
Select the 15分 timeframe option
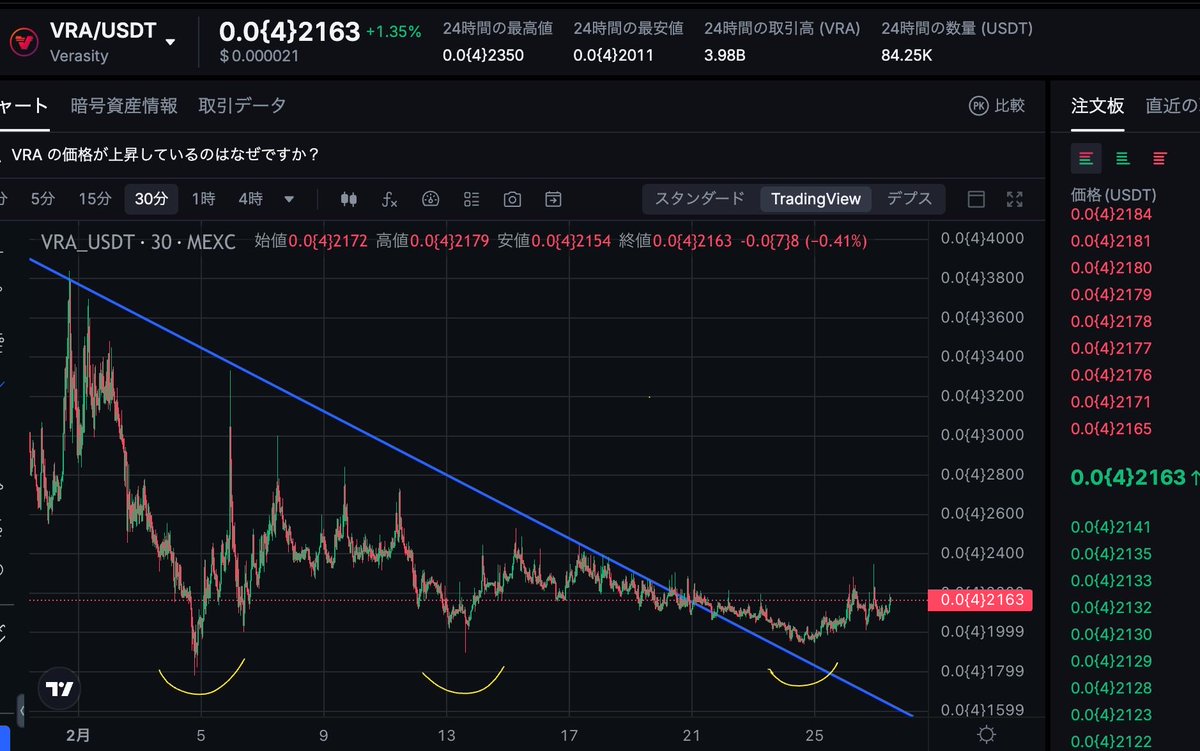click(94, 199)
